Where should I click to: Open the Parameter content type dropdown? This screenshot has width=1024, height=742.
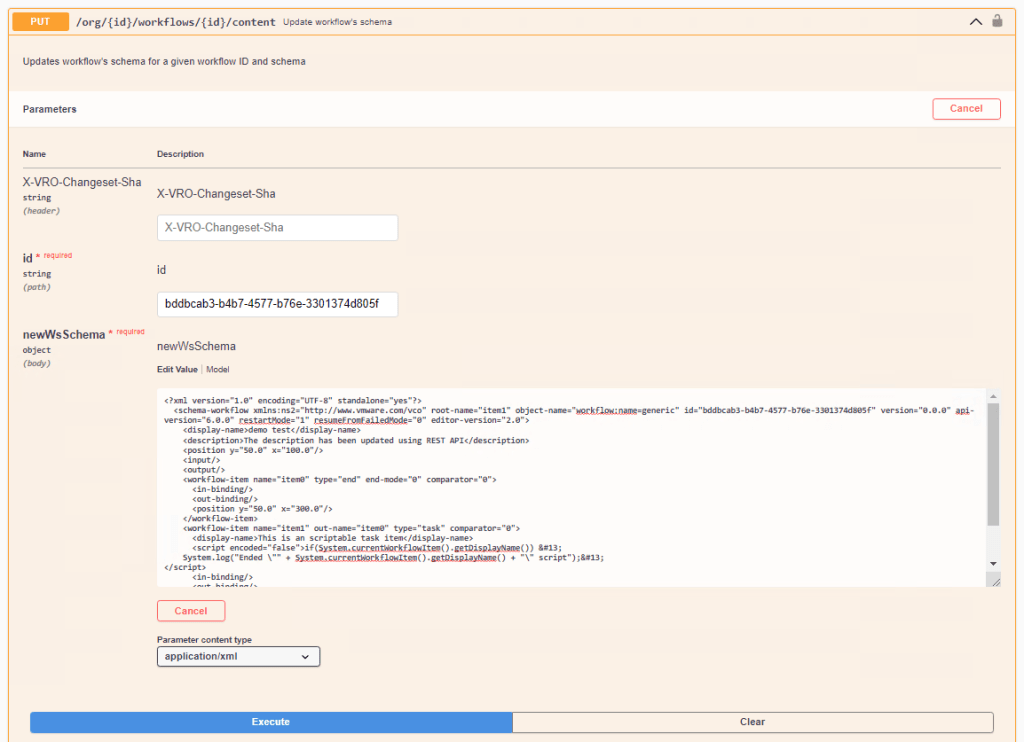238,657
